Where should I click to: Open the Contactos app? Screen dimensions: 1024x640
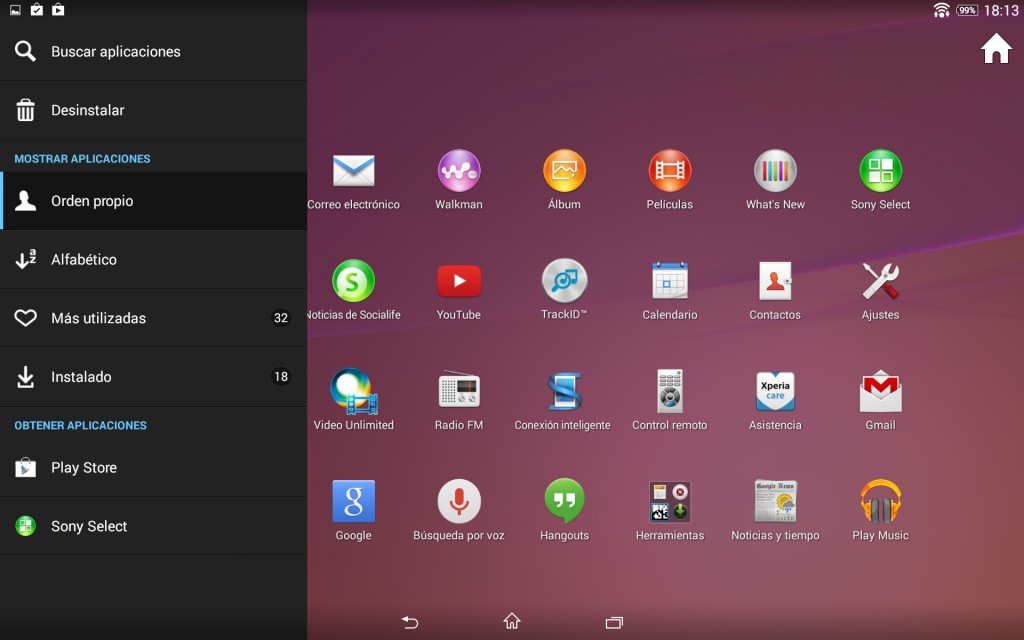click(x=775, y=281)
